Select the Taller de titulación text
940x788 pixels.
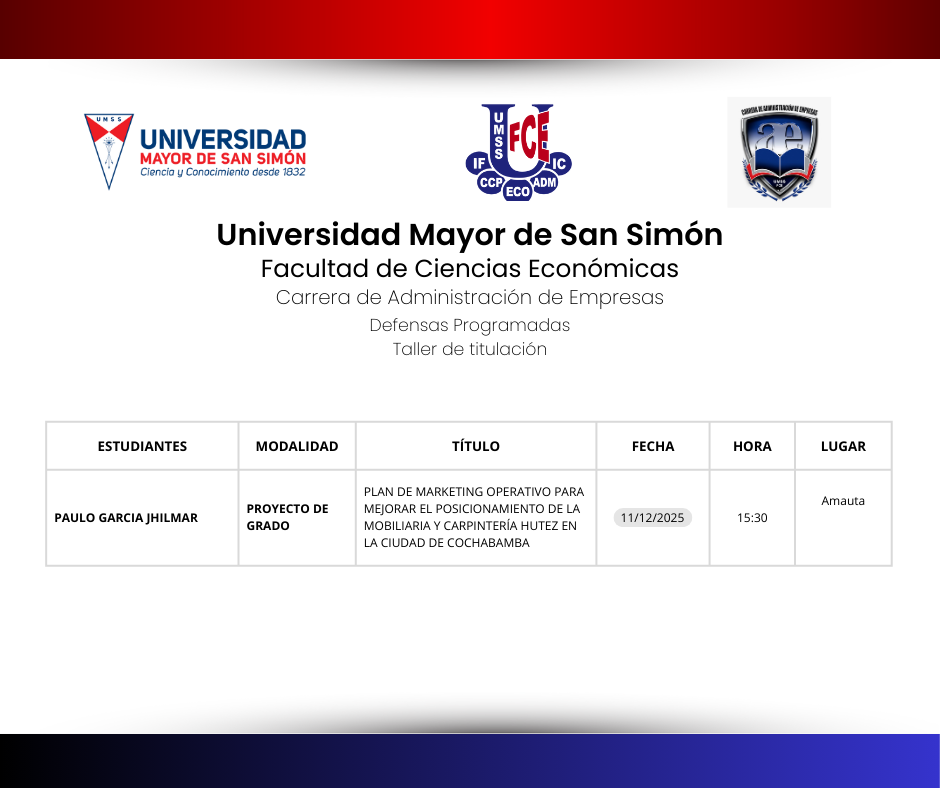[x=469, y=349]
